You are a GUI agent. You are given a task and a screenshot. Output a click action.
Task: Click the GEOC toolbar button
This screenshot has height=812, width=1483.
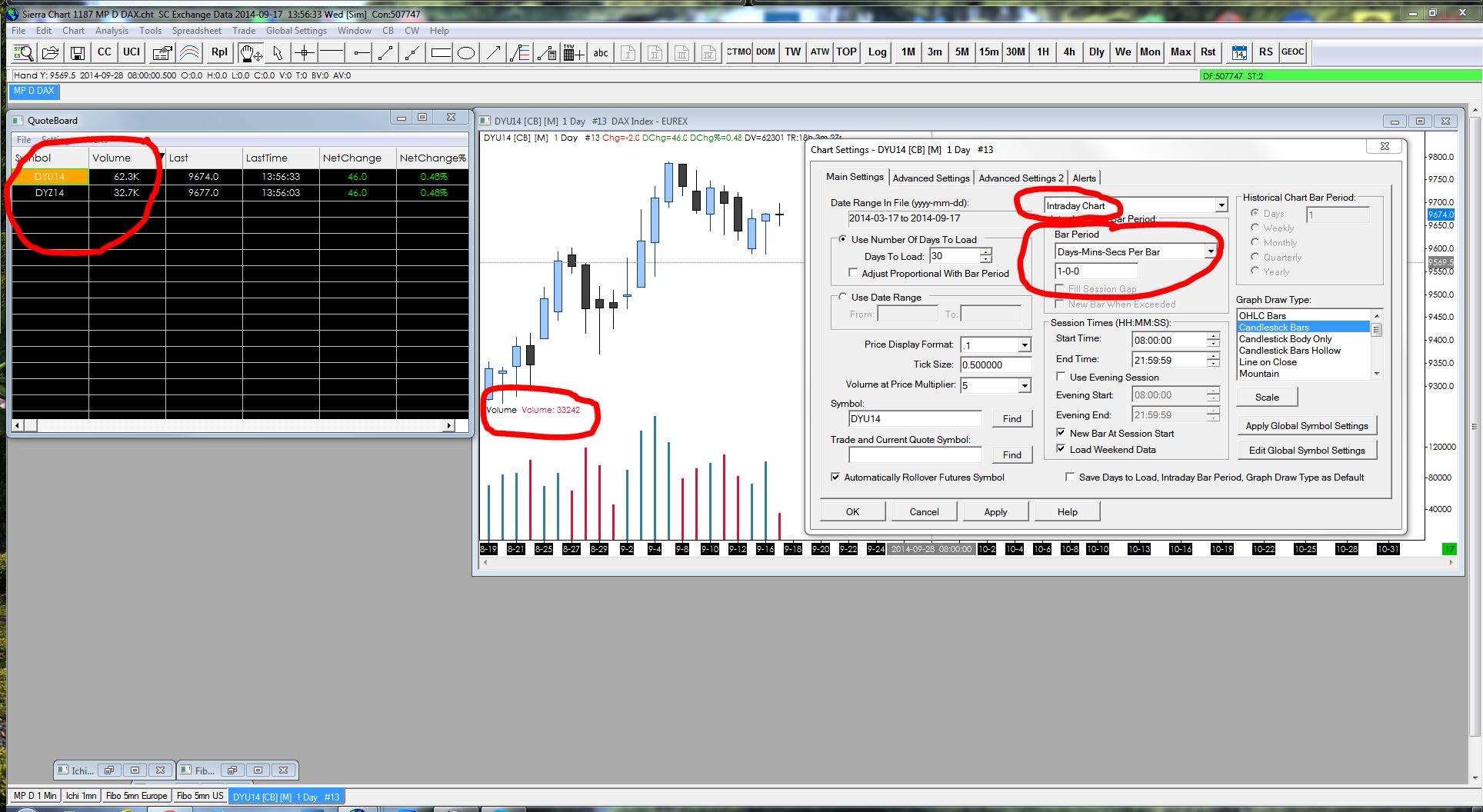click(1292, 52)
